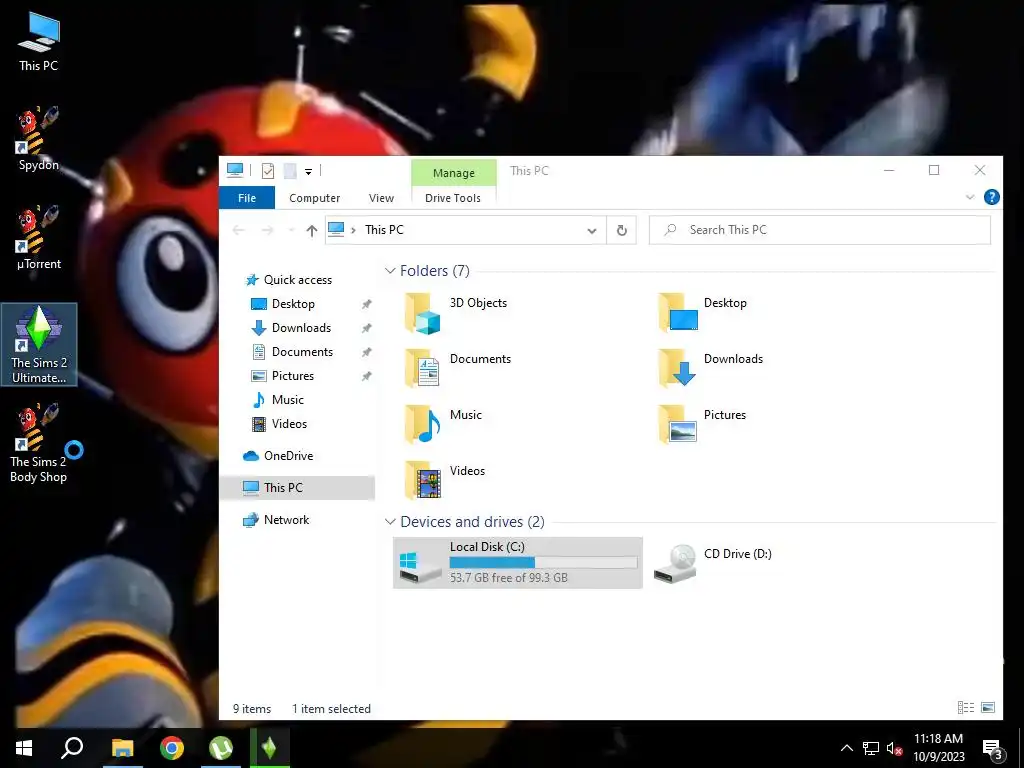Screen dimensions: 1024x768
Task: Select the 3D Objects folder
Action: point(456,313)
